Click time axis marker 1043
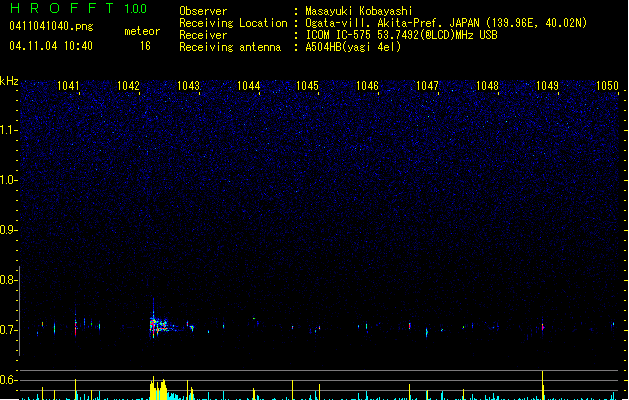The image size is (629, 400). (188, 86)
